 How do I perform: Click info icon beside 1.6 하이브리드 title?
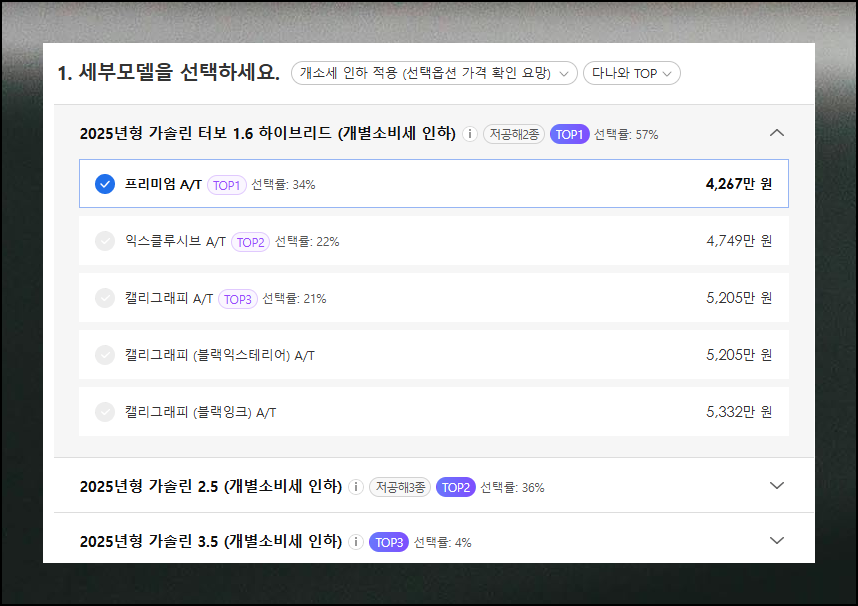click(469, 134)
